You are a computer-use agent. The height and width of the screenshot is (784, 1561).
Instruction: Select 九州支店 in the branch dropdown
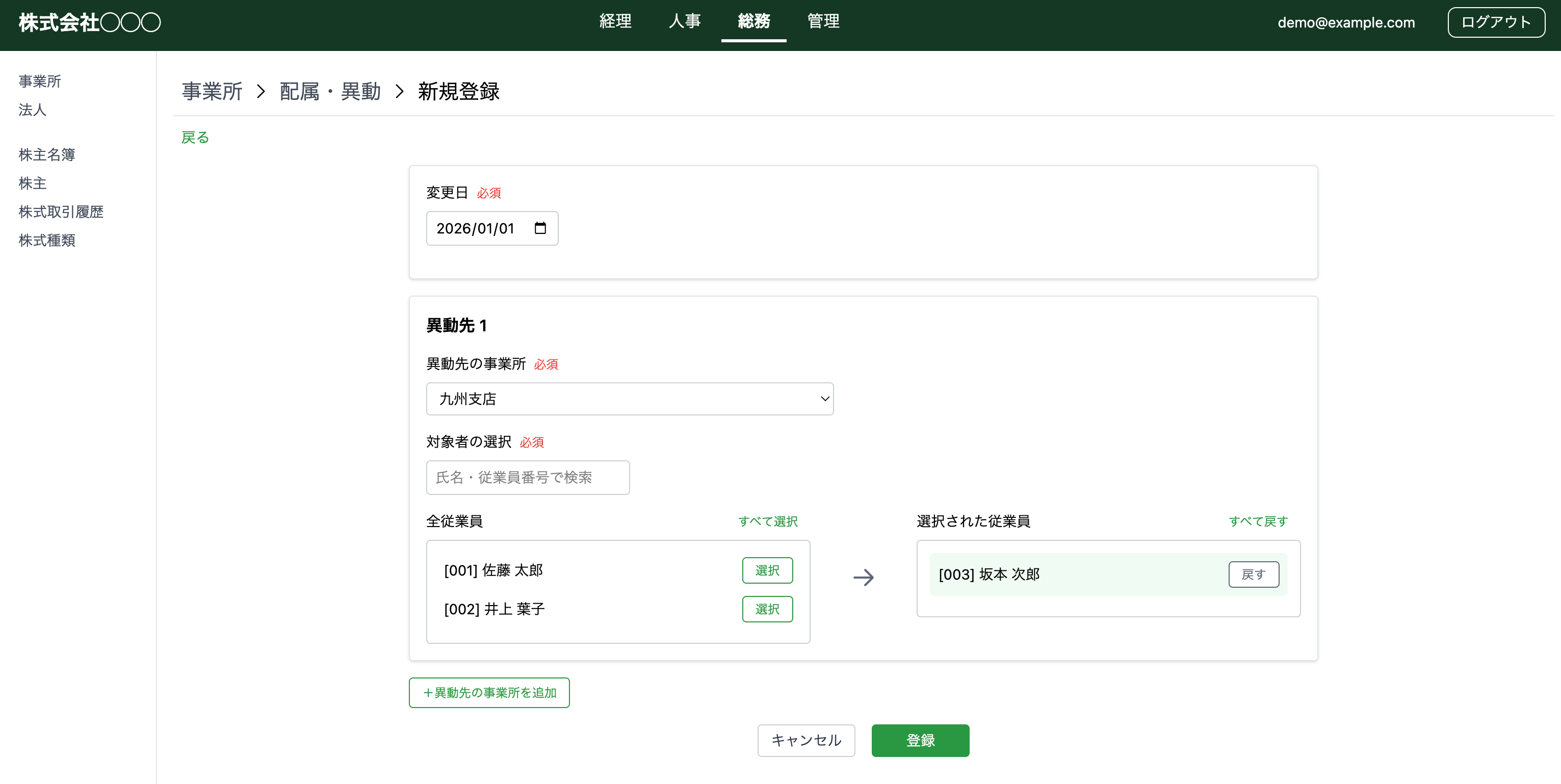point(630,399)
